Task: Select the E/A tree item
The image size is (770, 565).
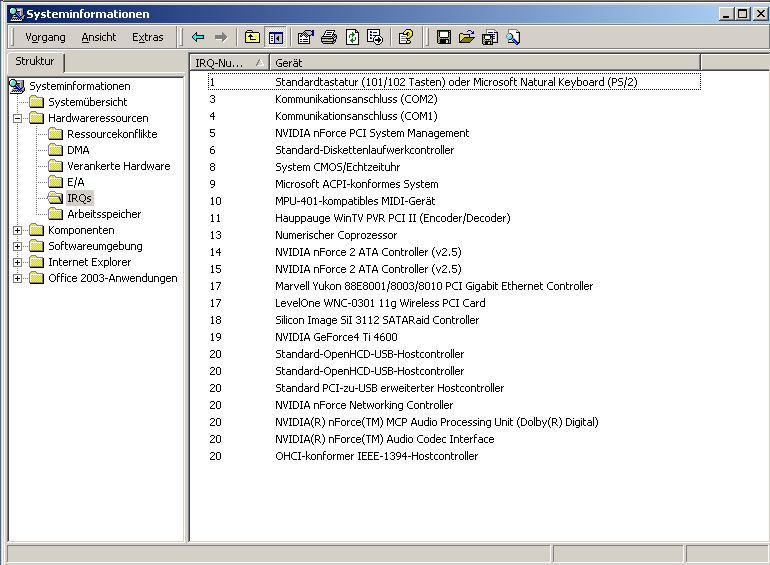Action: click(x=76, y=182)
